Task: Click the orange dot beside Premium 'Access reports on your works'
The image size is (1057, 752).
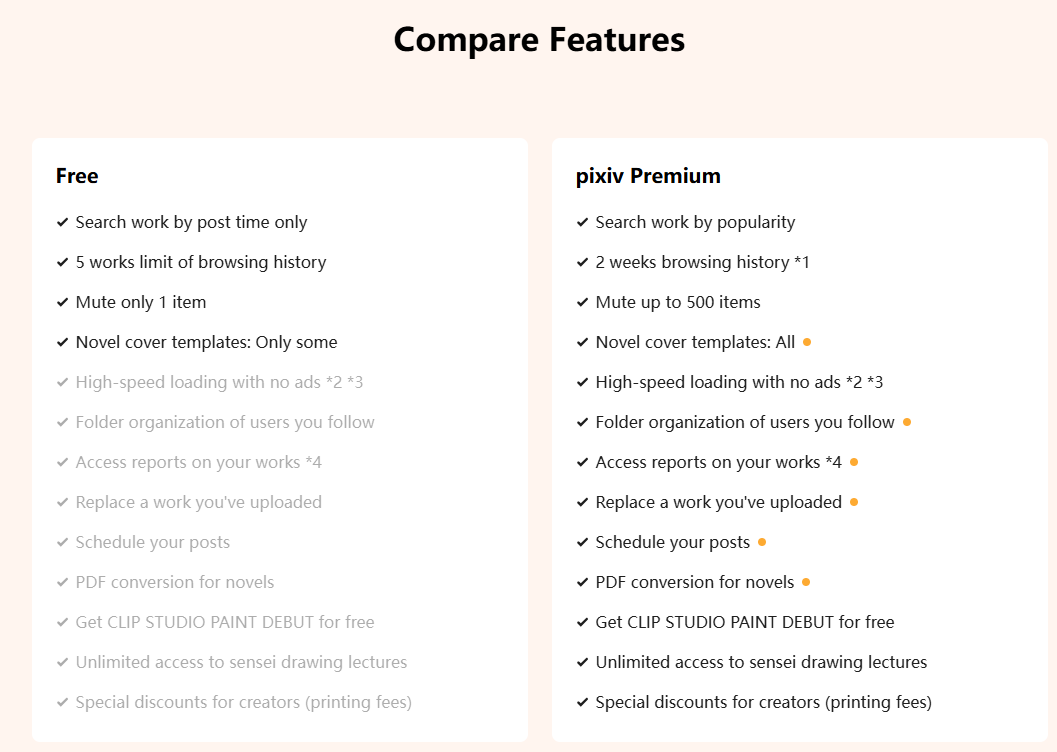Action: [x=854, y=462]
